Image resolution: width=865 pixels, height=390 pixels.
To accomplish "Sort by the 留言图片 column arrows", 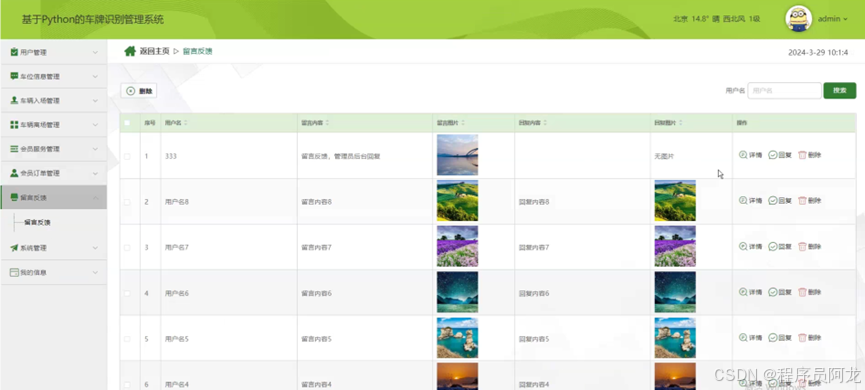I will click(x=463, y=123).
